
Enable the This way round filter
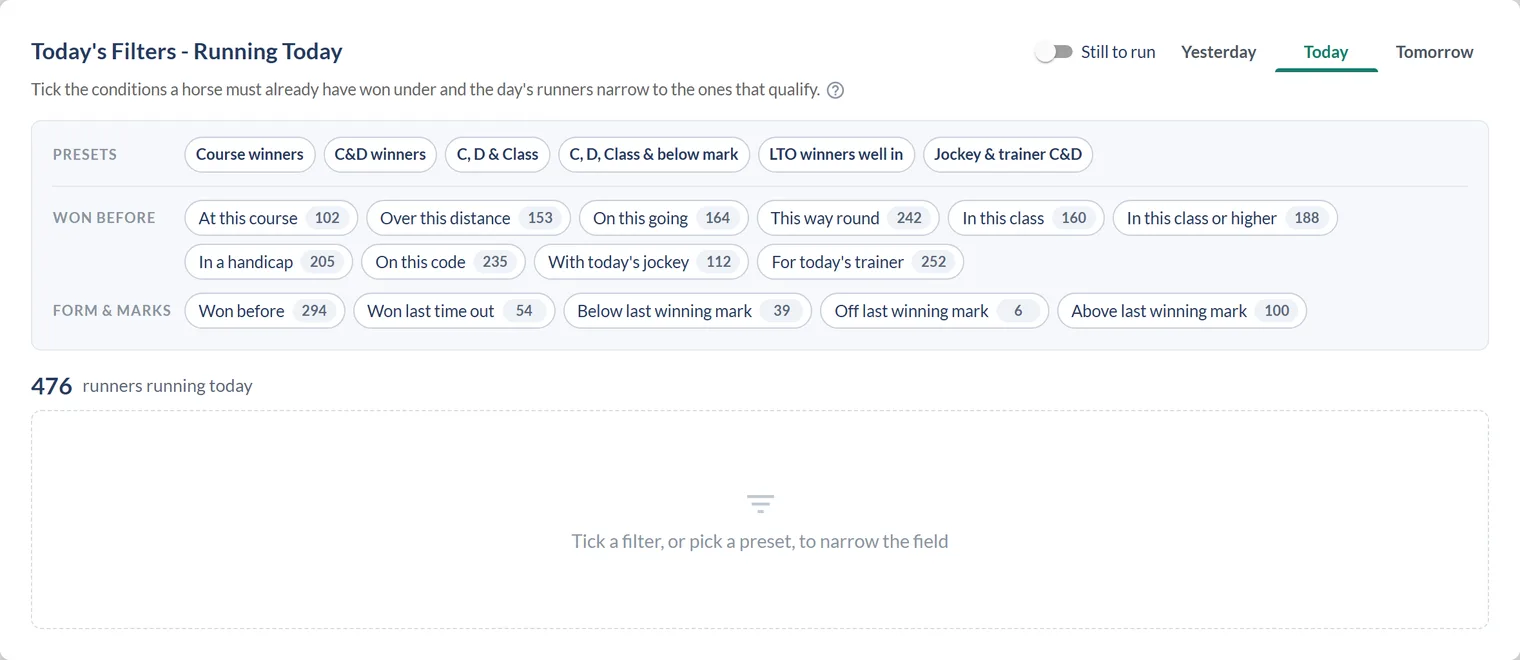pyautogui.click(x=848, y=218)
